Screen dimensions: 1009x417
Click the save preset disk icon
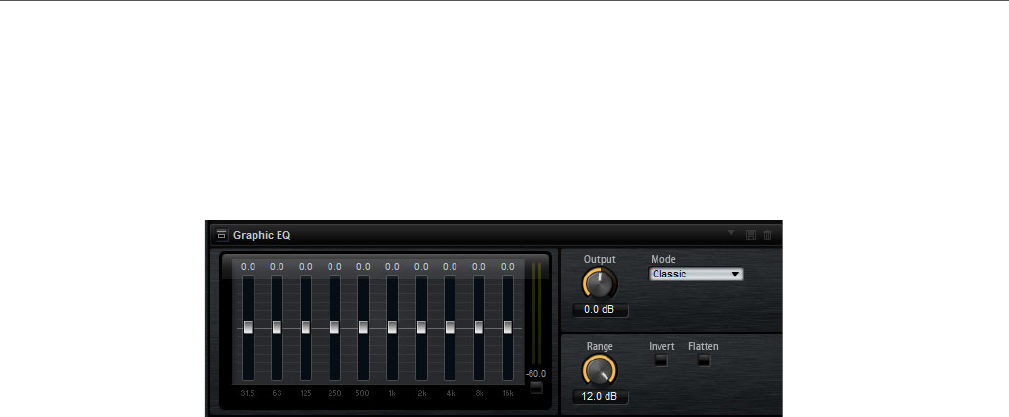point(750,236)
